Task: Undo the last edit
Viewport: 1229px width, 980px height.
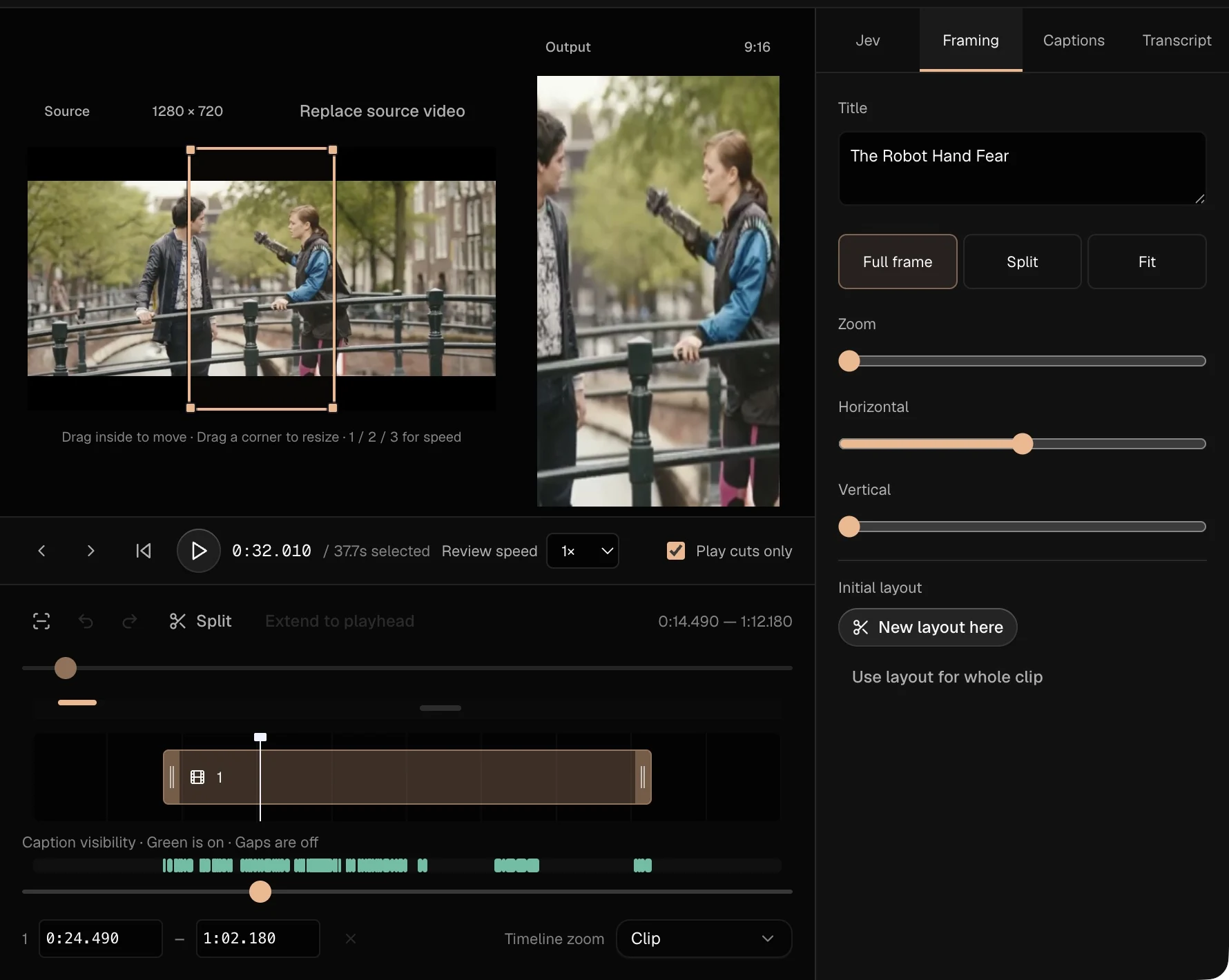Action: click(86, 621)
